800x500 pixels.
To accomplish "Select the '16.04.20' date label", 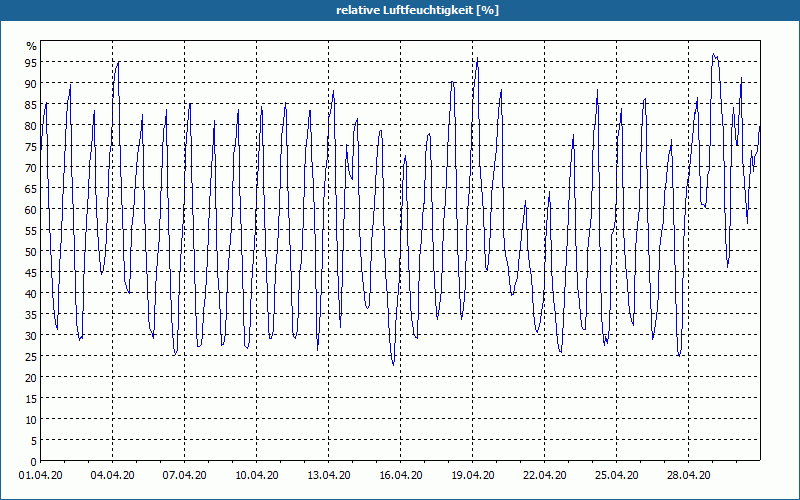I will click(x=401, y=475).
